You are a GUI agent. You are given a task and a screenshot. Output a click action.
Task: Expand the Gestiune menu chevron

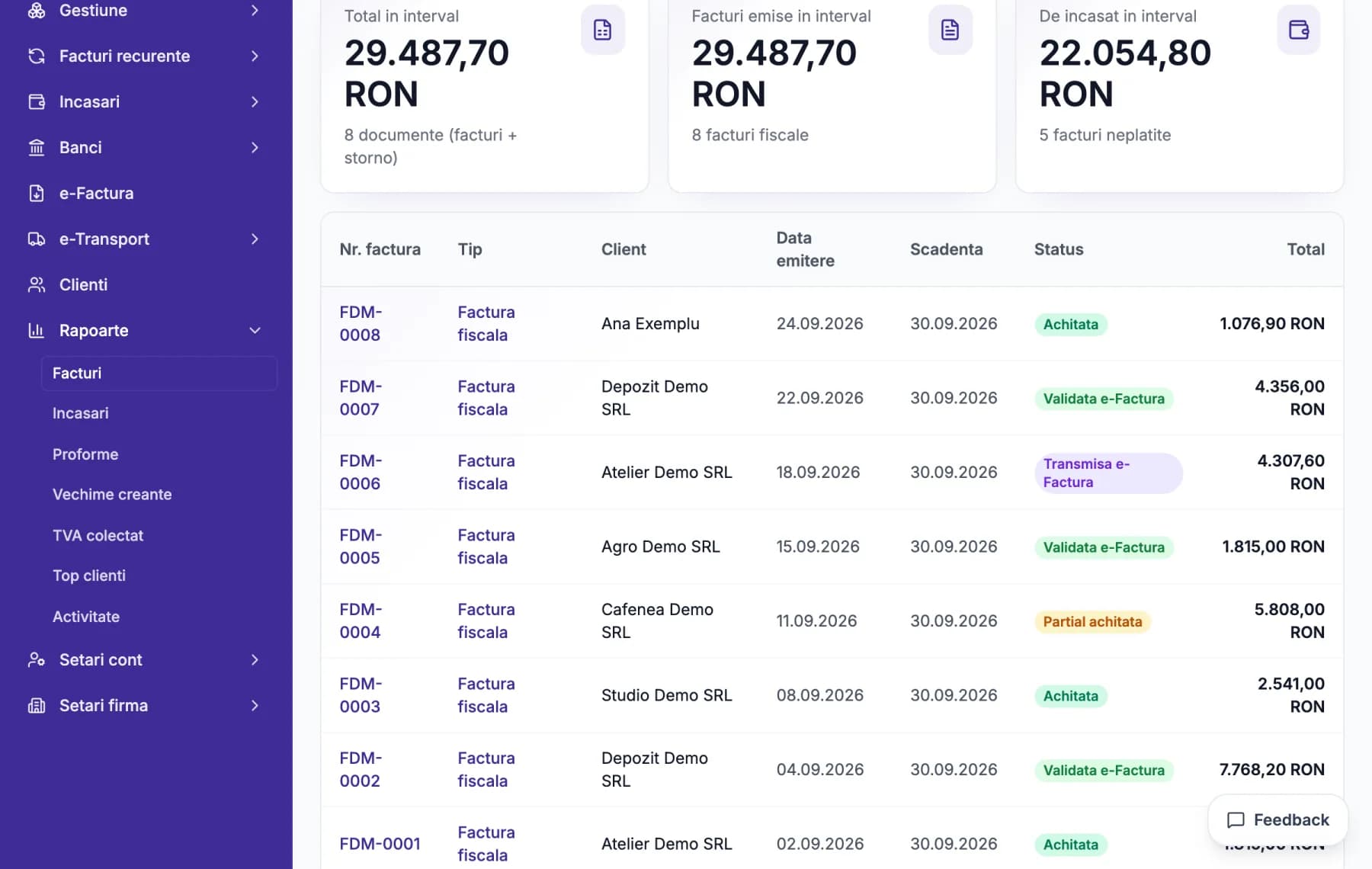pos(255,11)
